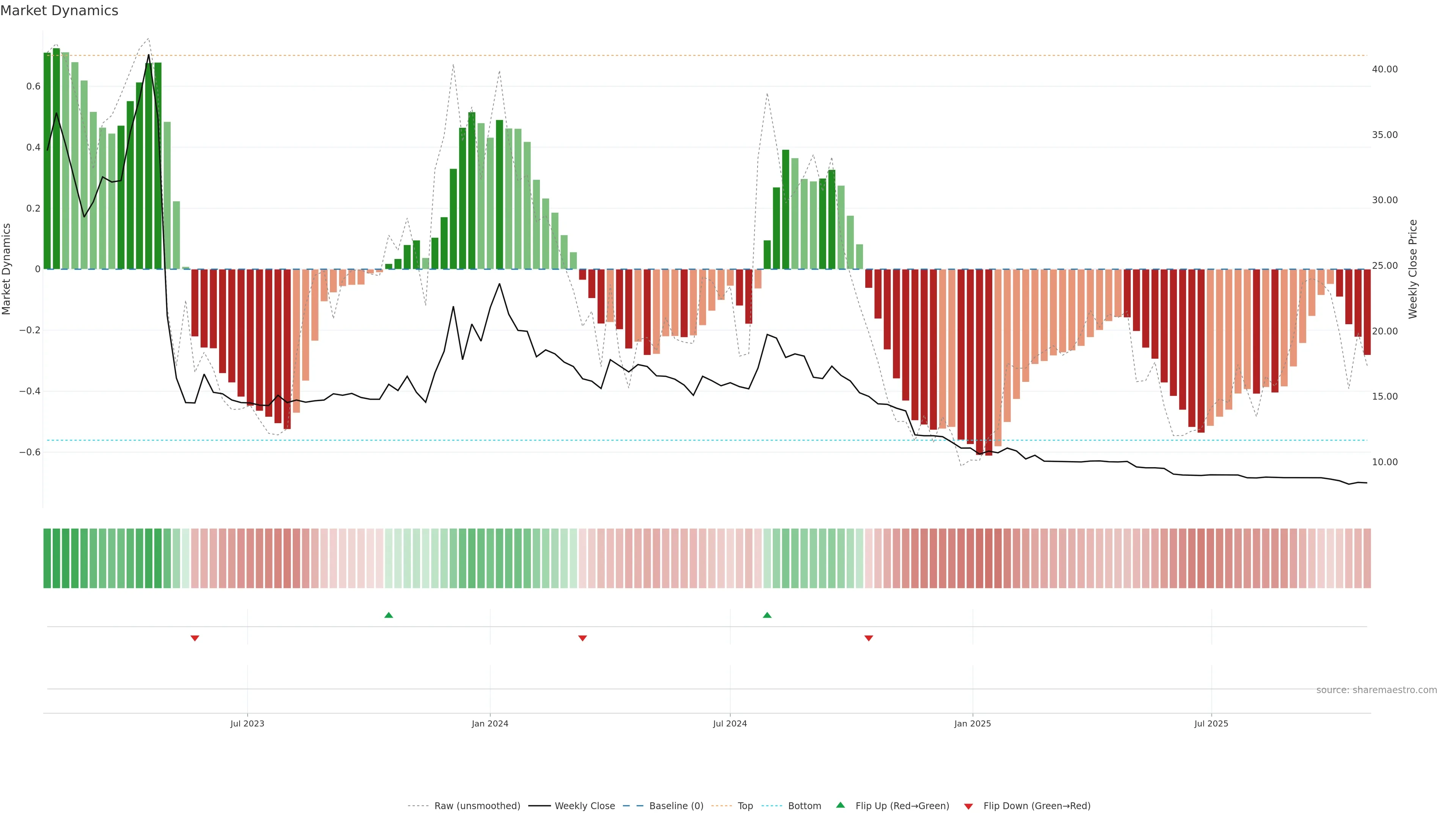This screenshot has width=1456, height=819.
Task: Click the Market Dynamics chart title
Action: tap(60, 11)
